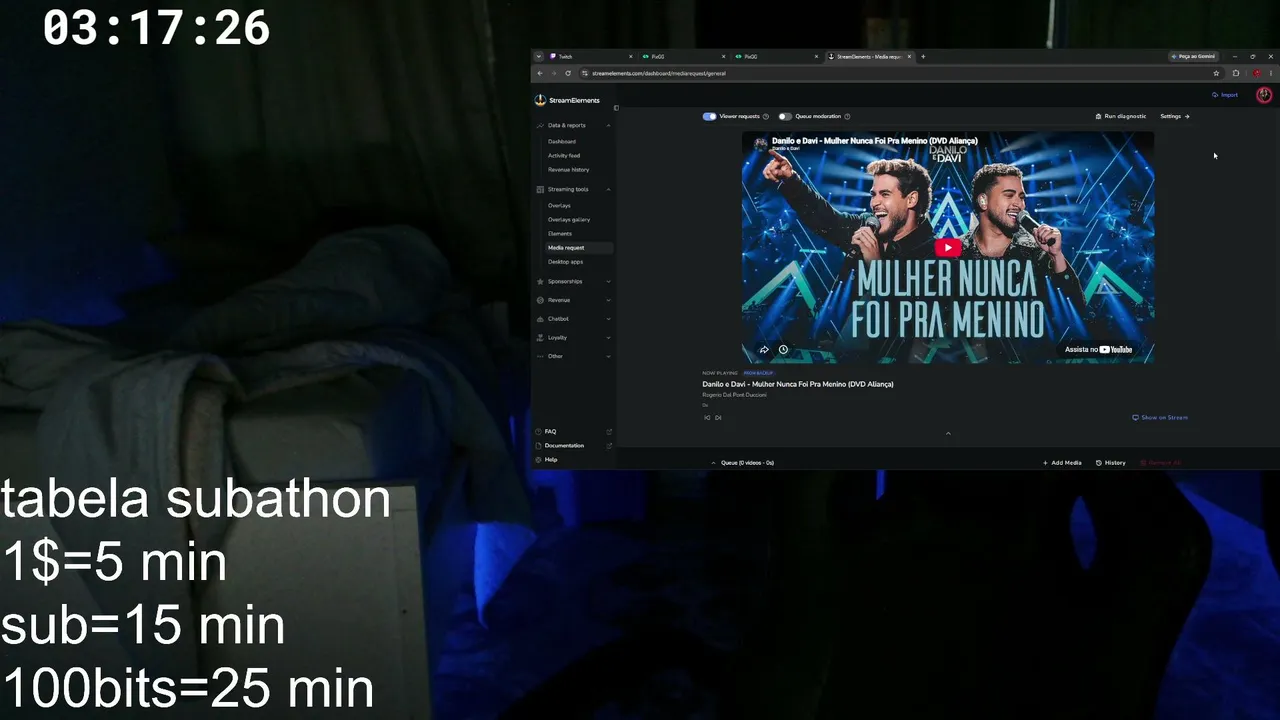
Task: Skip to the previous media track
Action: click(x=707, y=417)
